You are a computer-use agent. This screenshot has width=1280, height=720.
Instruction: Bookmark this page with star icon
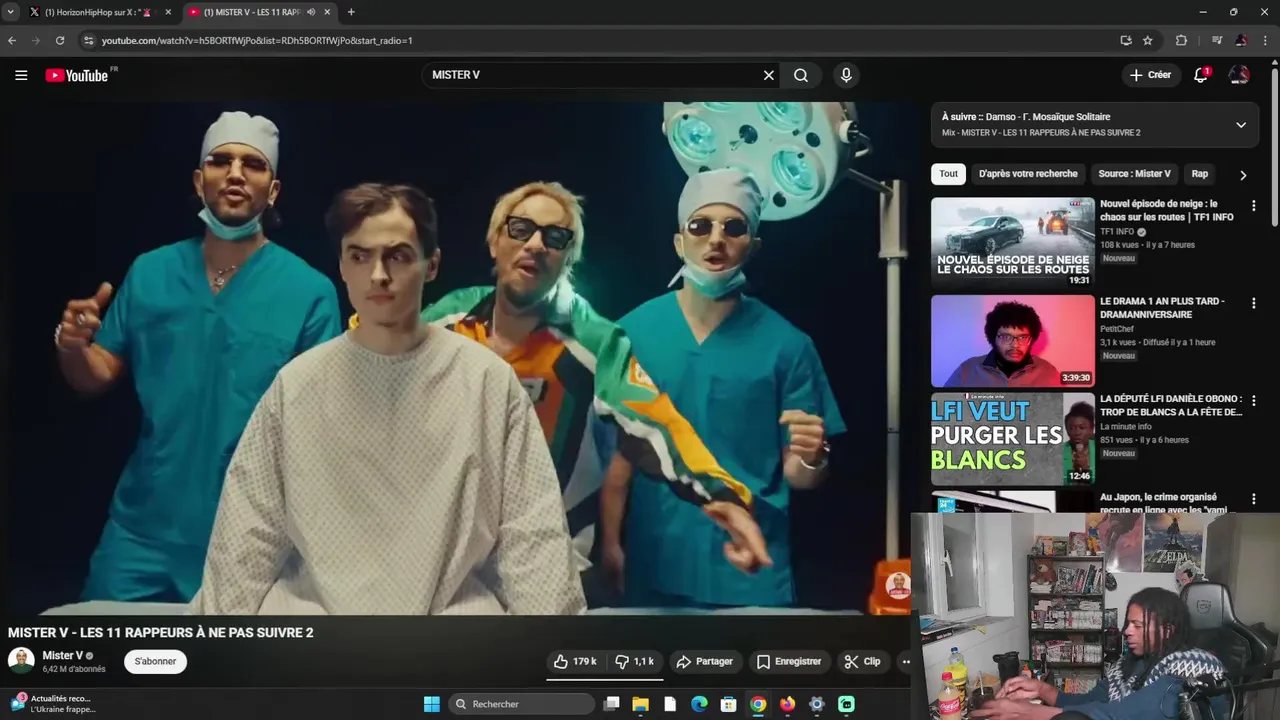click(1148, 40)
